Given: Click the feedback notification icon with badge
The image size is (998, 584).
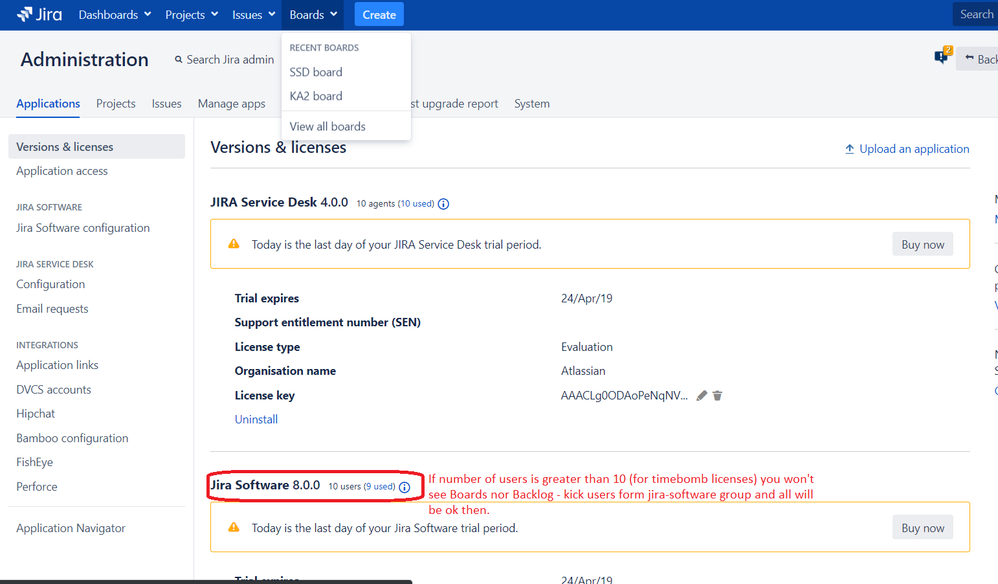Looking at the screenshot, I should tap(943, 56).
